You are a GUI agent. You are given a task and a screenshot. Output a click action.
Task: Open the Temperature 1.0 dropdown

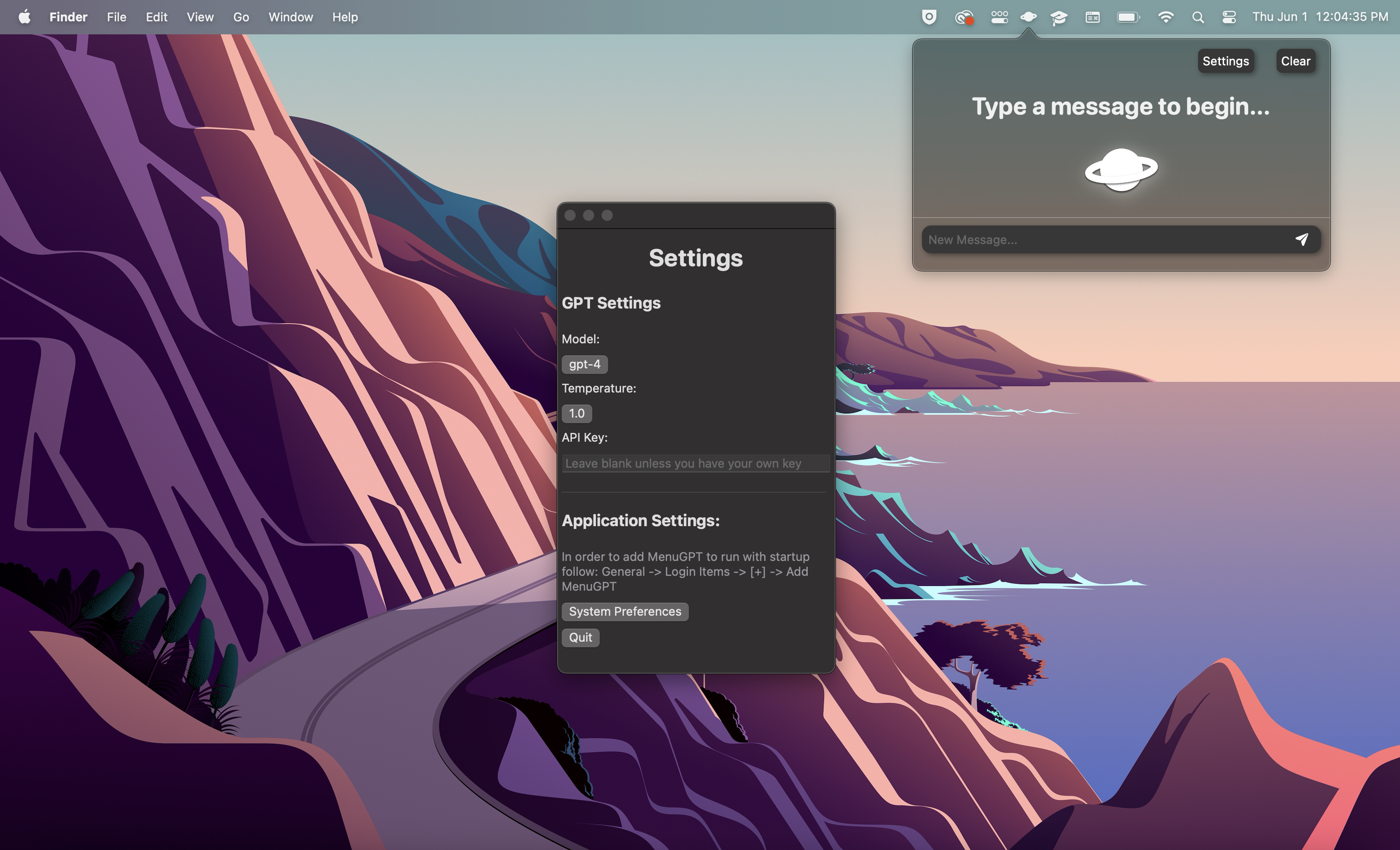tap(576, 413)
